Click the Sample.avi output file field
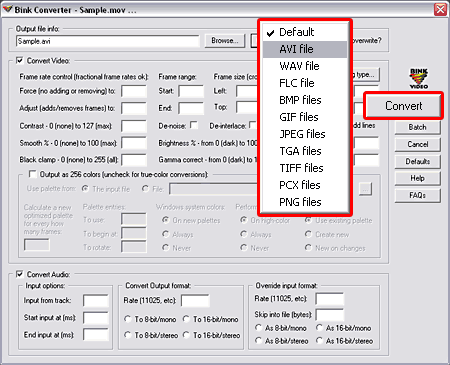The image size is (450, 365). point(108,41)
